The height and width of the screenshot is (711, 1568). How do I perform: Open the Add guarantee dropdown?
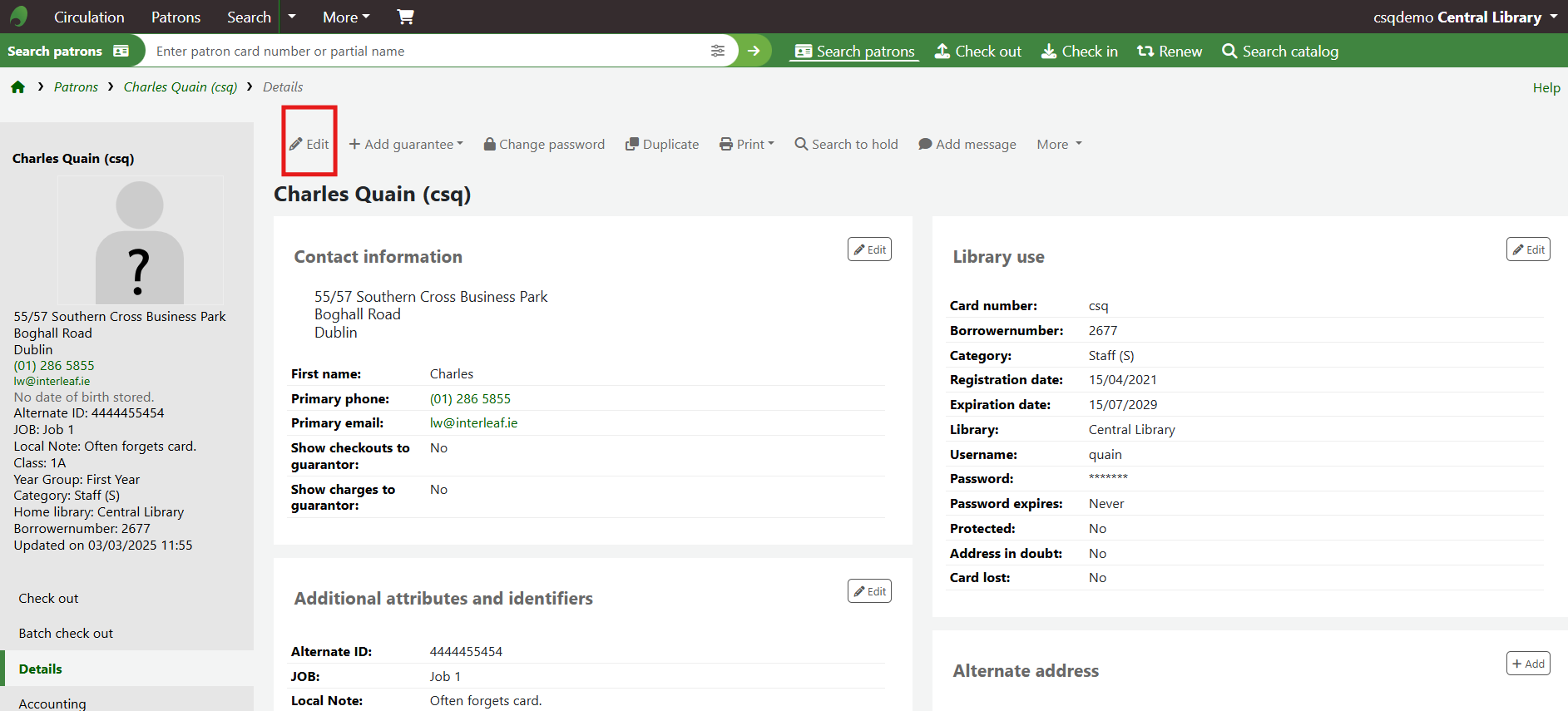406,144
